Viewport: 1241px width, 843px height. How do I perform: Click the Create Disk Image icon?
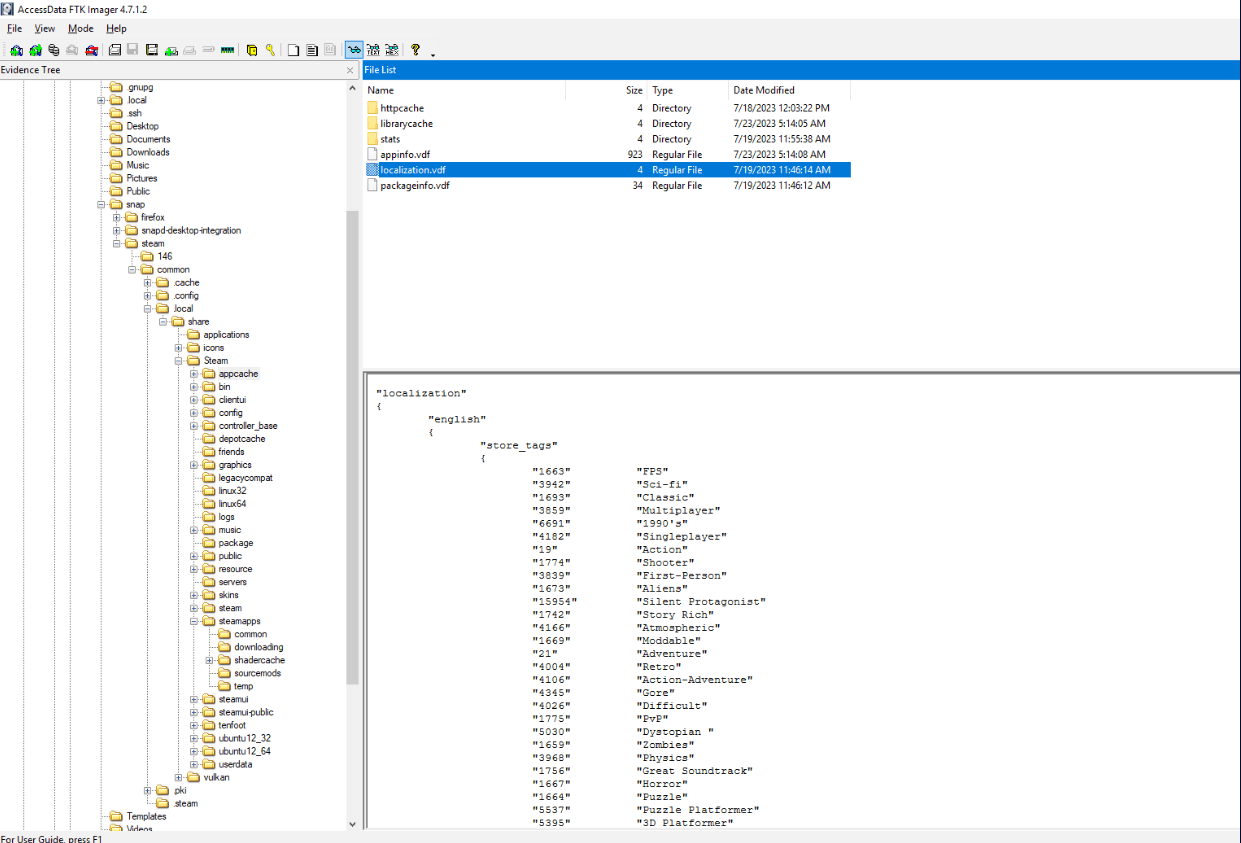click(x=115, y=50)
